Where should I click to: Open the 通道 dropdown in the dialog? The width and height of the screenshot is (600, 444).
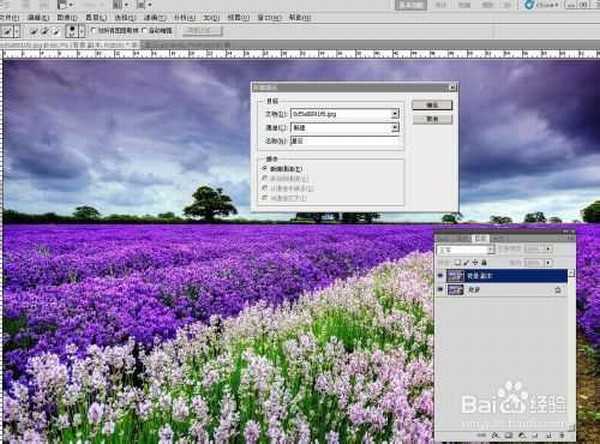click(395, 128)
